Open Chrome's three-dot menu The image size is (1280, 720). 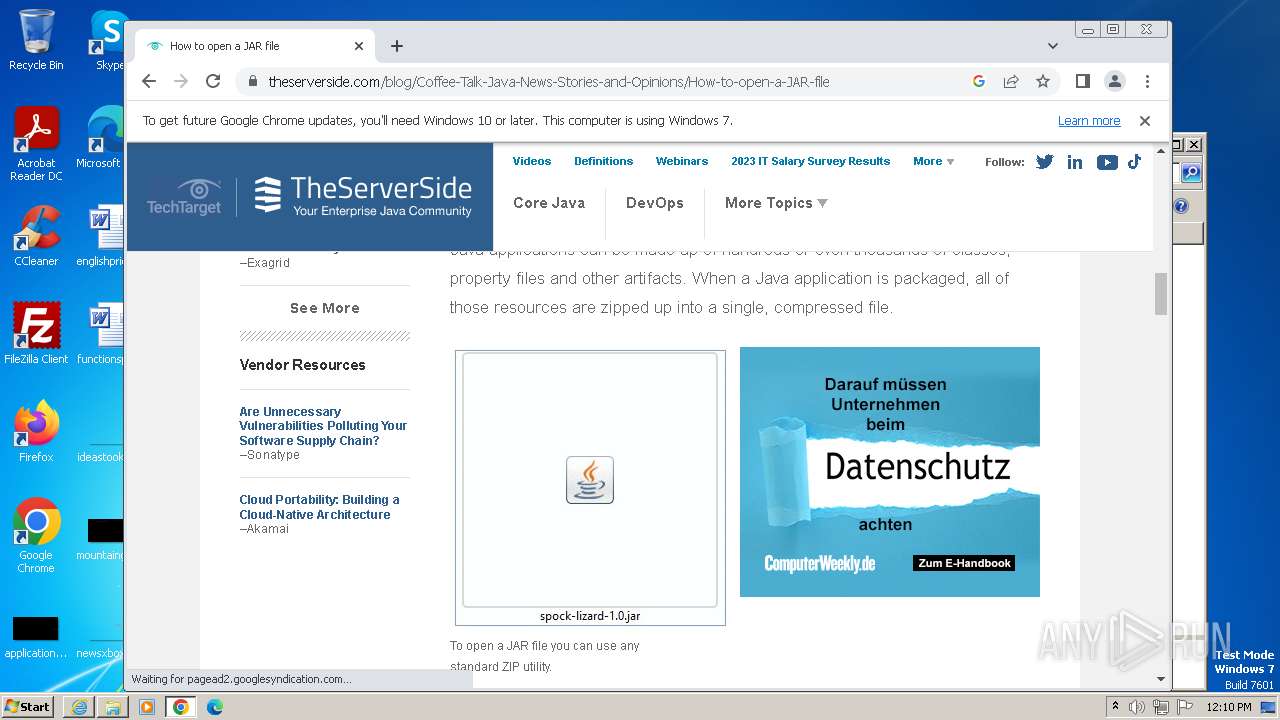tap(1147, 81)
